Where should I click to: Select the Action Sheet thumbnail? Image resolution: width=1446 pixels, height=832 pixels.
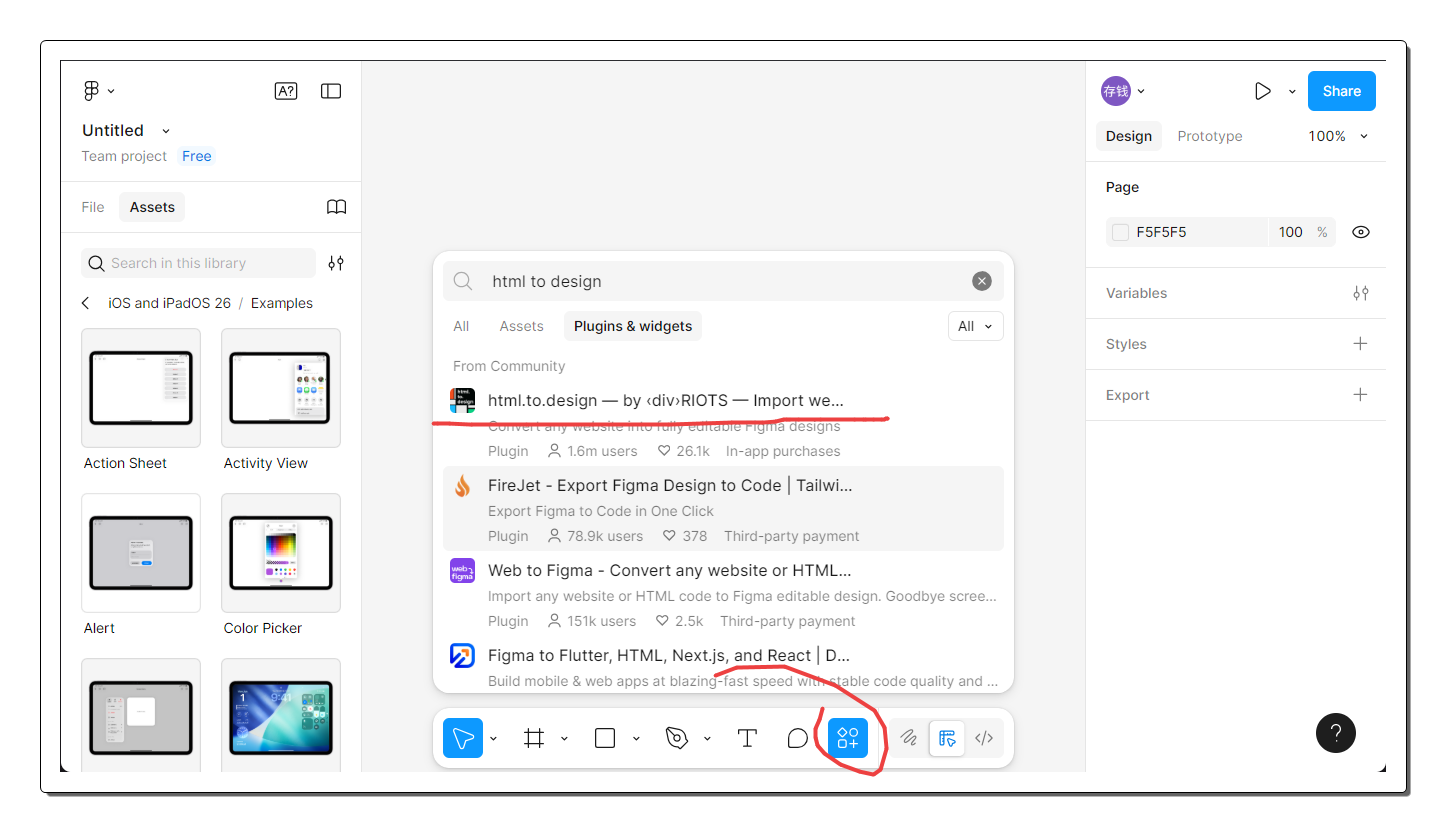[140, 388]
